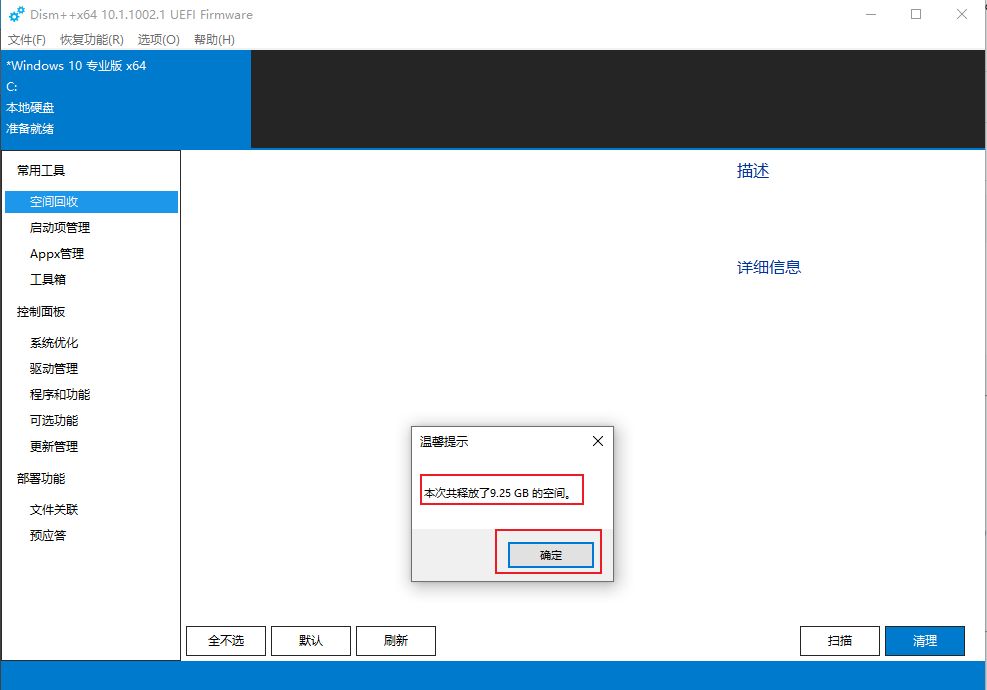Open the 选项(O) menu
987x690 pixels.
[158, 40]
